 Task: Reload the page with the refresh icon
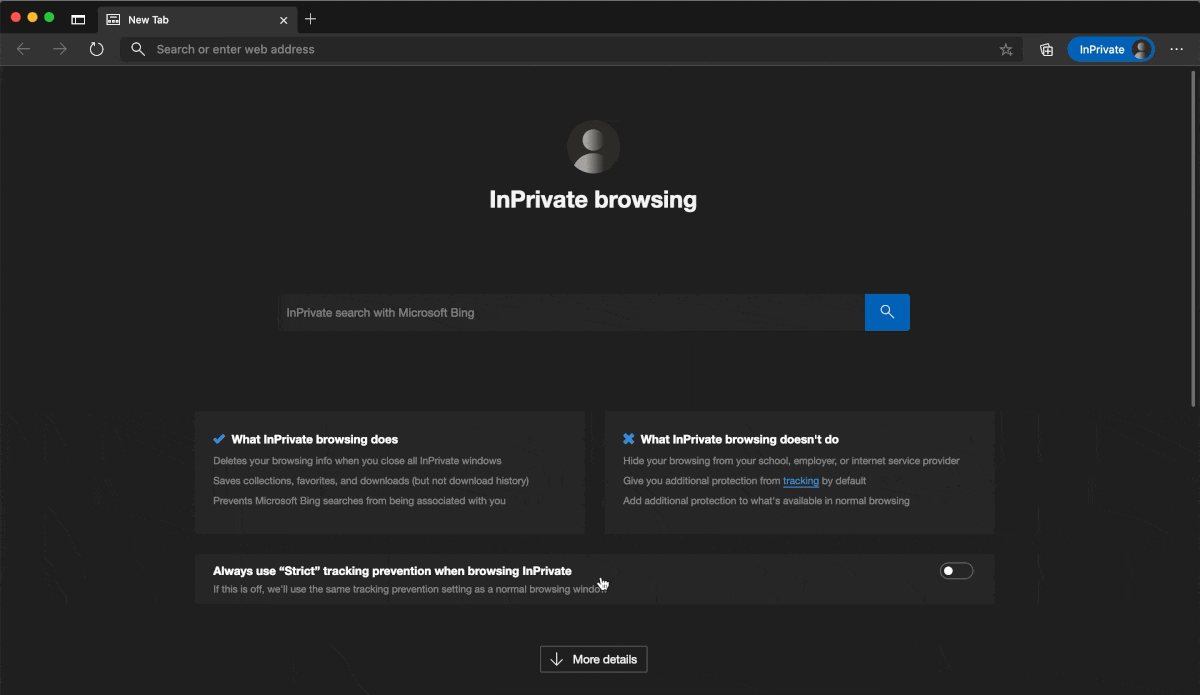[x=96, y=49]
